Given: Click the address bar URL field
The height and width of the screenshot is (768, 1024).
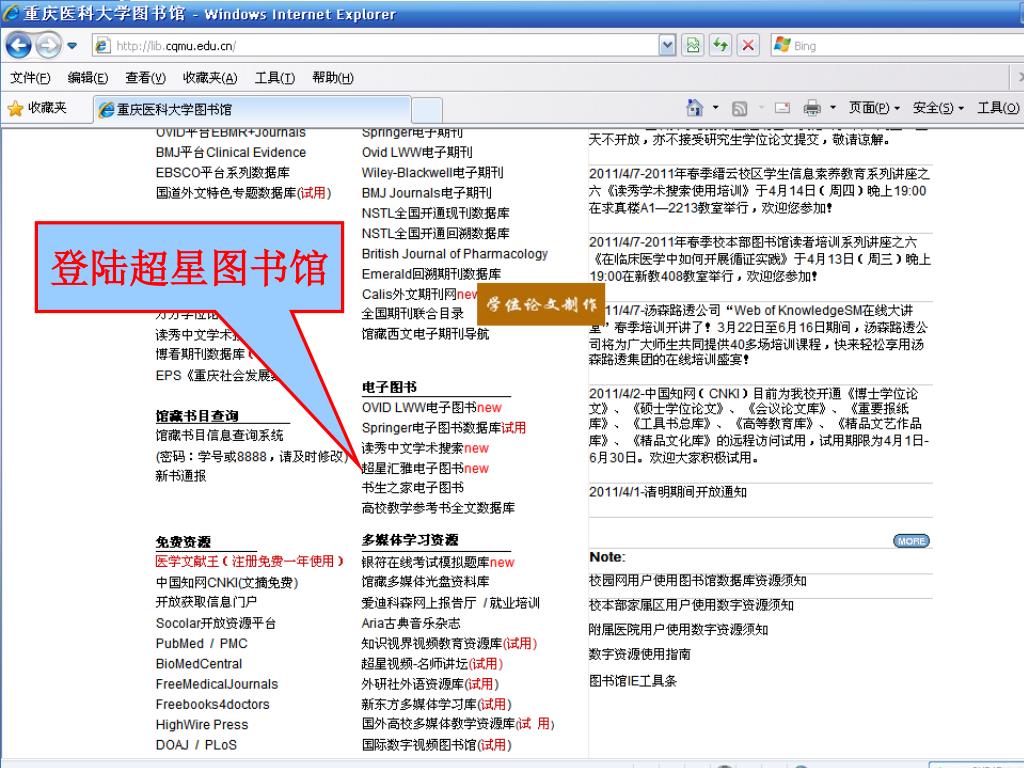Looking at the screenshot, I should [x=376, y=46].
